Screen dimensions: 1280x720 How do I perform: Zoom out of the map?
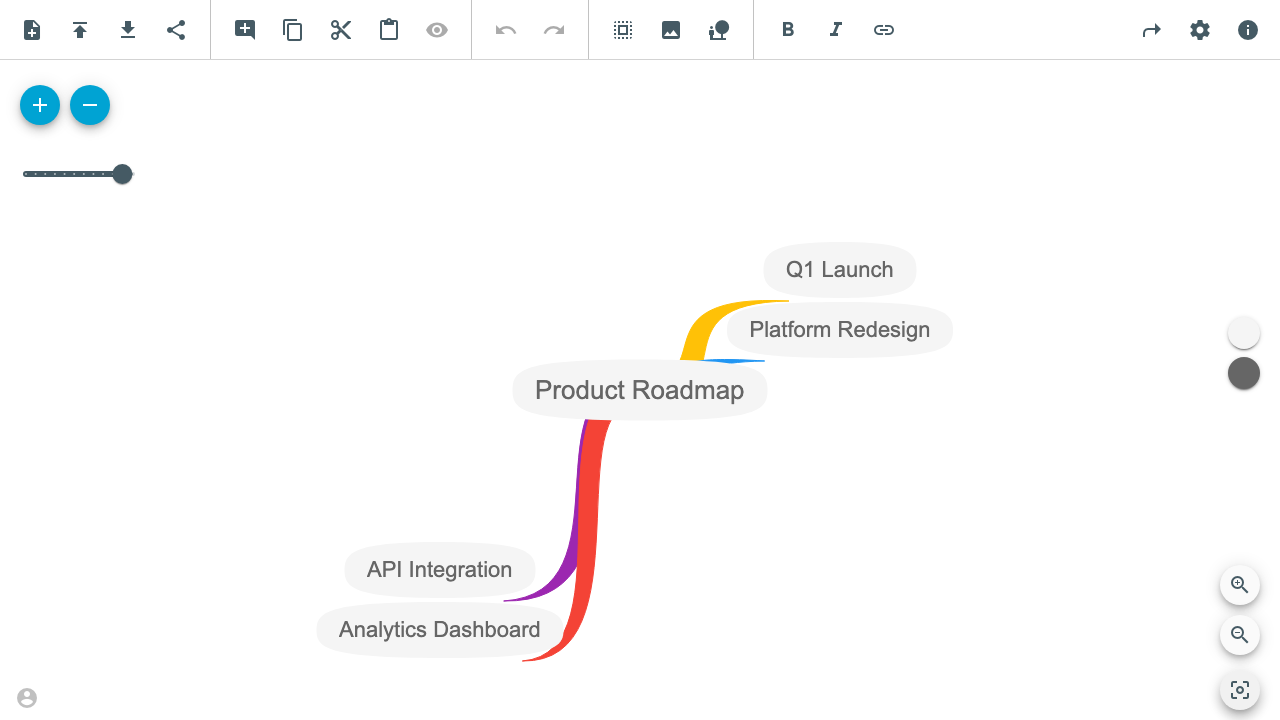1240,635
